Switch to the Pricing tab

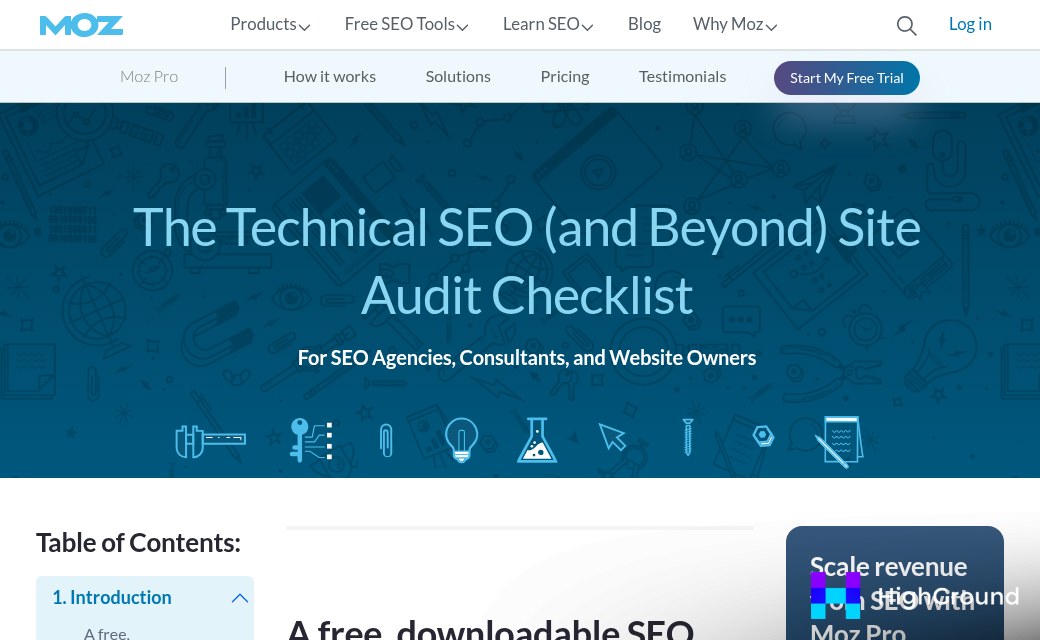point(564,76)
